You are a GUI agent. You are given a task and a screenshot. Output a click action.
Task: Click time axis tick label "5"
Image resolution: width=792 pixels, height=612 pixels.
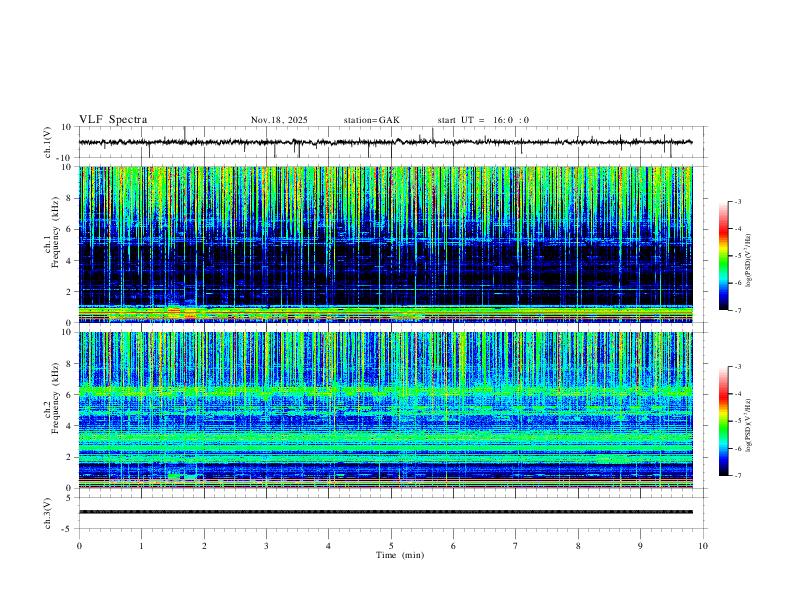(x=391, y=546)
